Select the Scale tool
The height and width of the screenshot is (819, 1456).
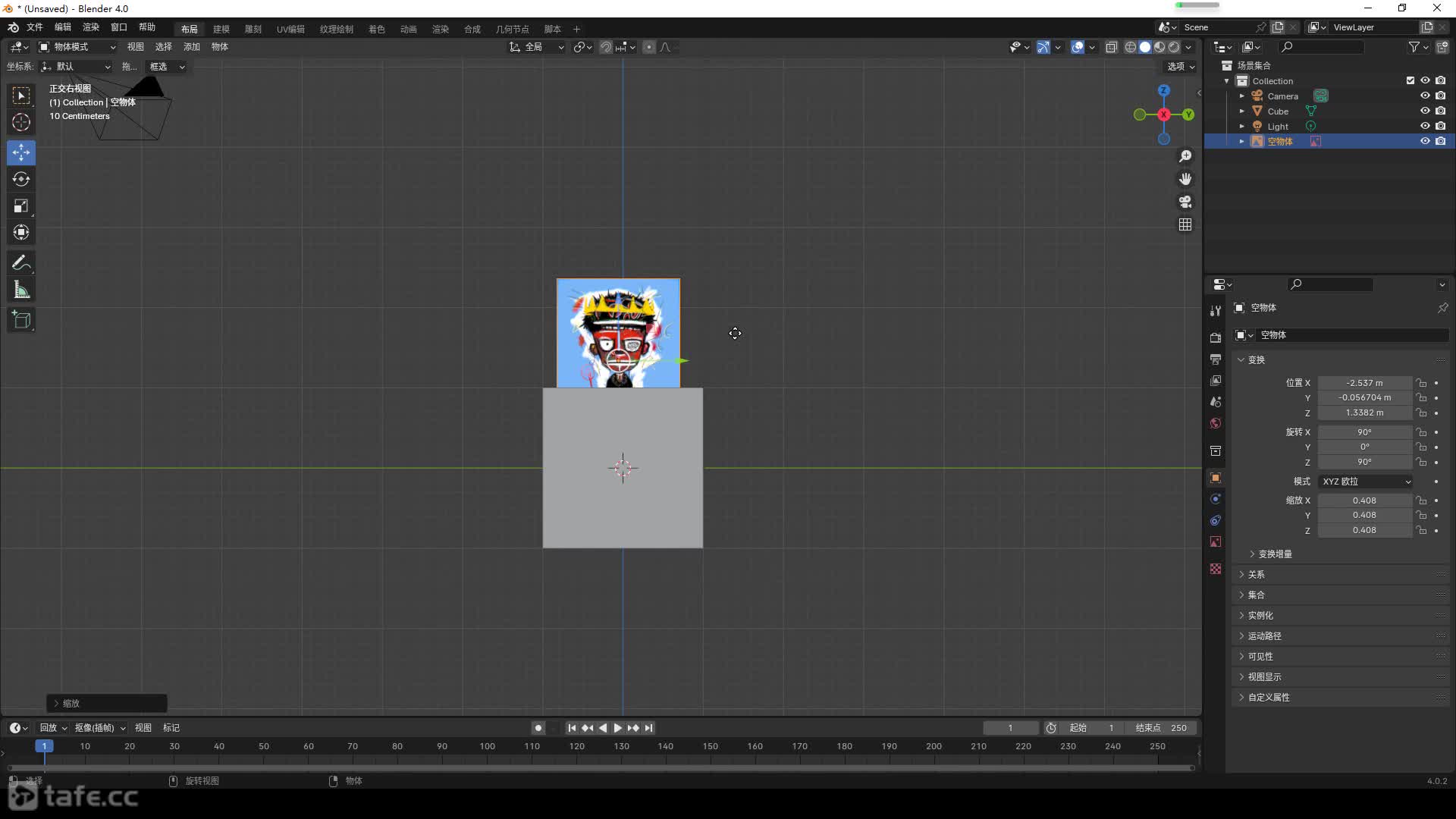point(21,206)
